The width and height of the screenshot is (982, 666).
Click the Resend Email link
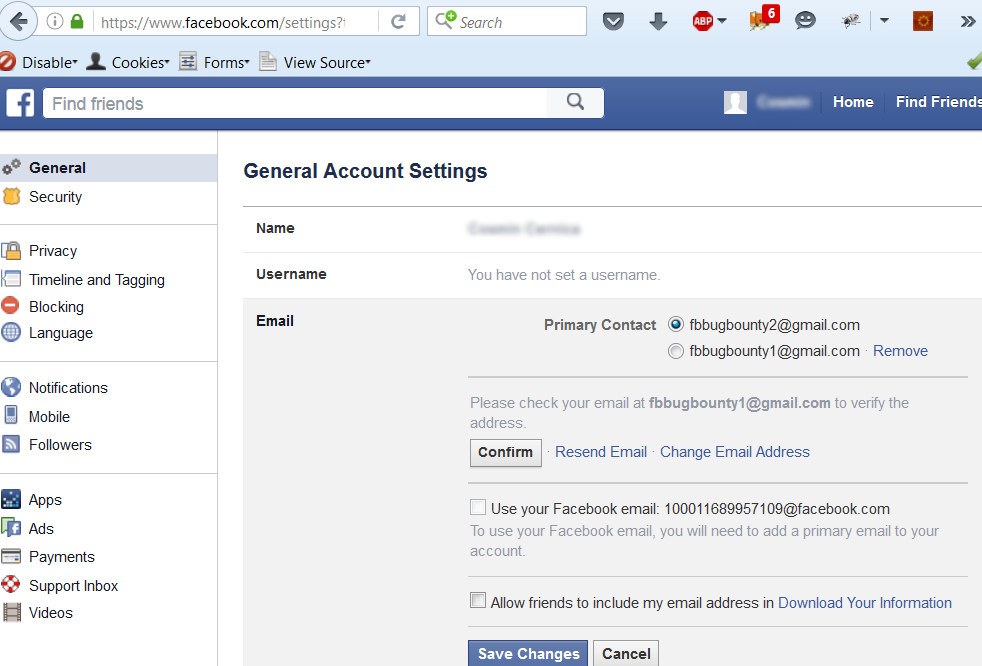click(601, 452)
